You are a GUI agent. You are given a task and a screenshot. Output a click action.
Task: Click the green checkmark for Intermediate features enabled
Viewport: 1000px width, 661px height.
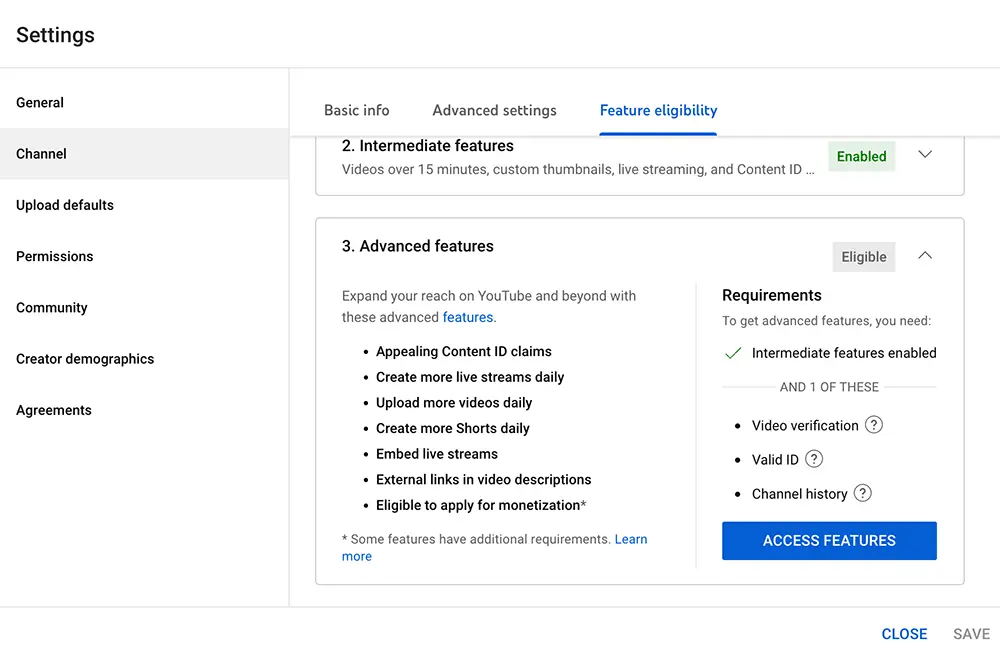[x=733, y=353]
